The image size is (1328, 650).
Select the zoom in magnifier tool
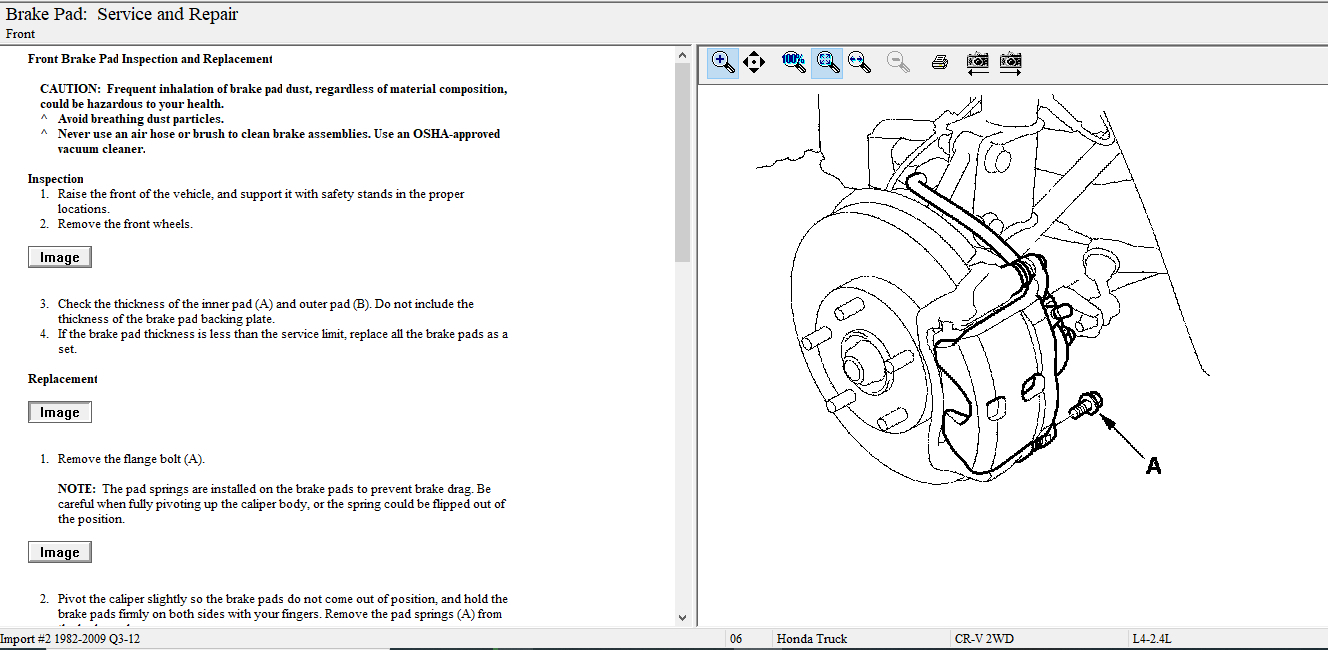click(x=723, y=62)
